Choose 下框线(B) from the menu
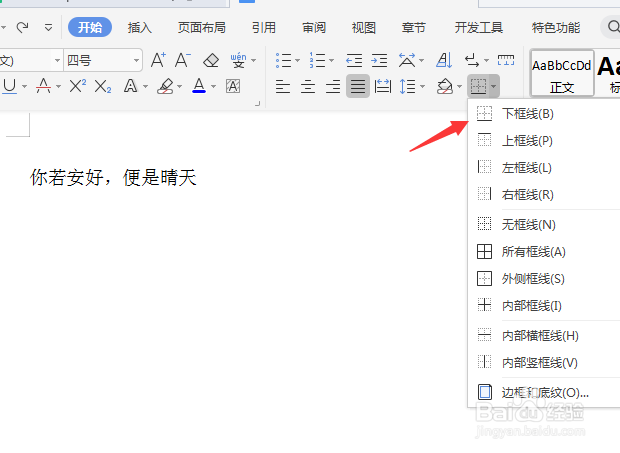The image size is (620, 453). pos(544,114)
